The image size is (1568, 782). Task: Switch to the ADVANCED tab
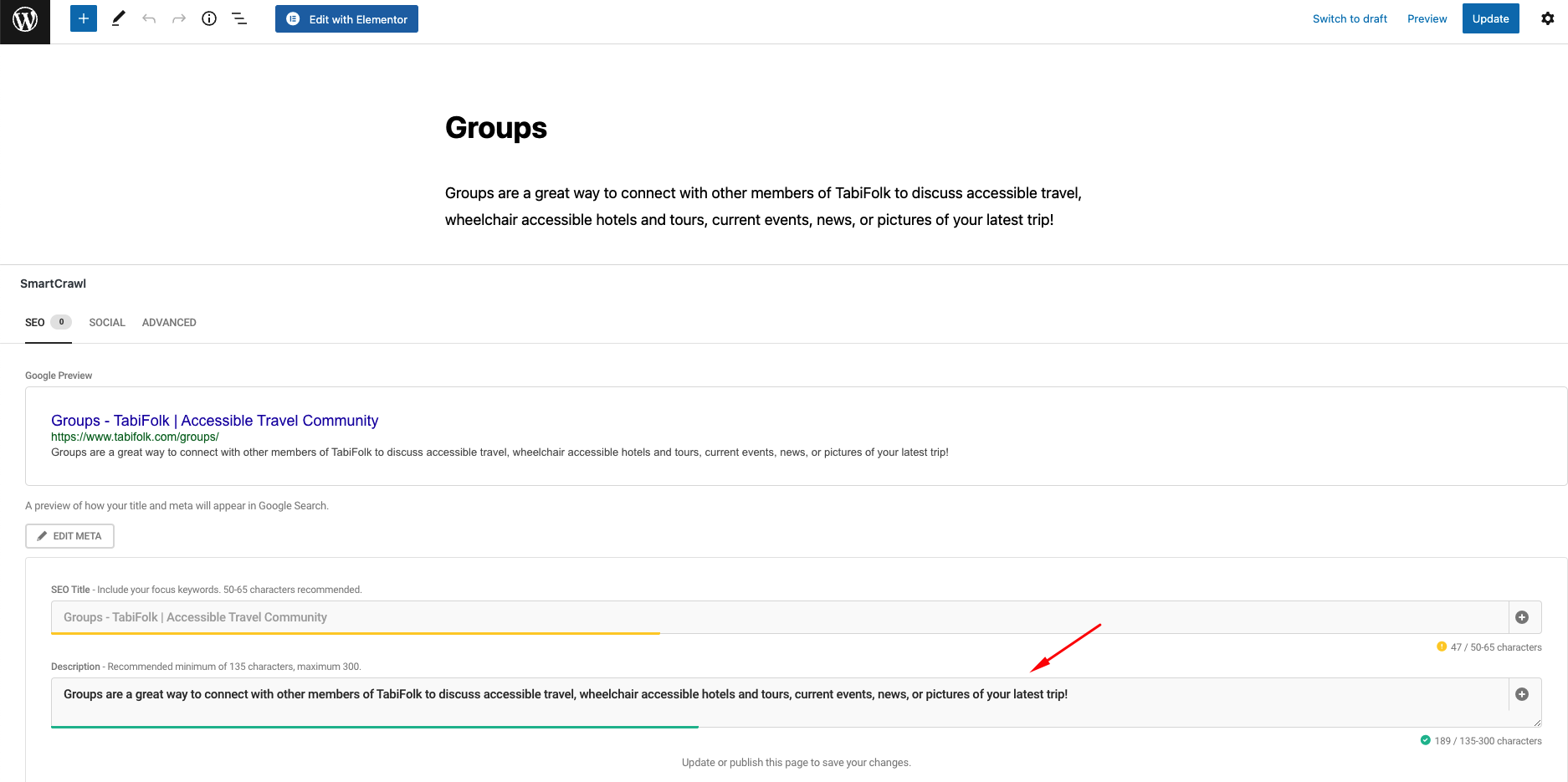(x=169, y=323)
